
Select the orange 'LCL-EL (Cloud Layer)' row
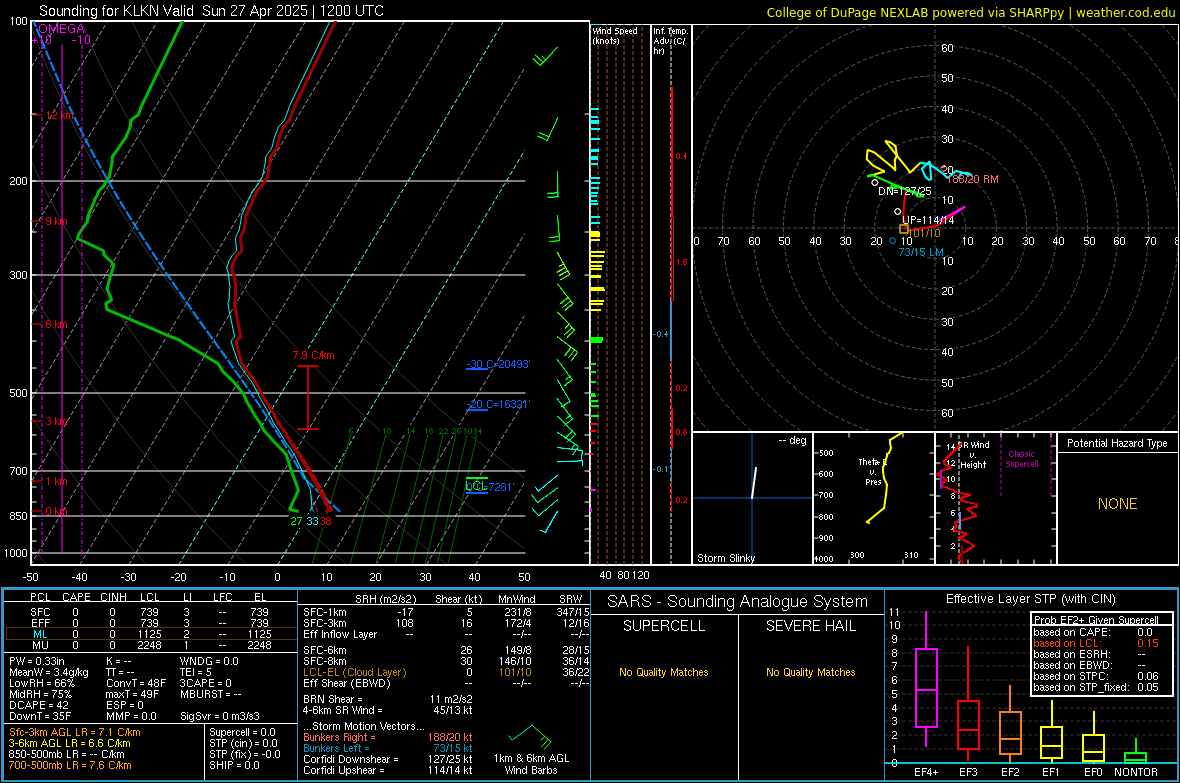(446, 672)
